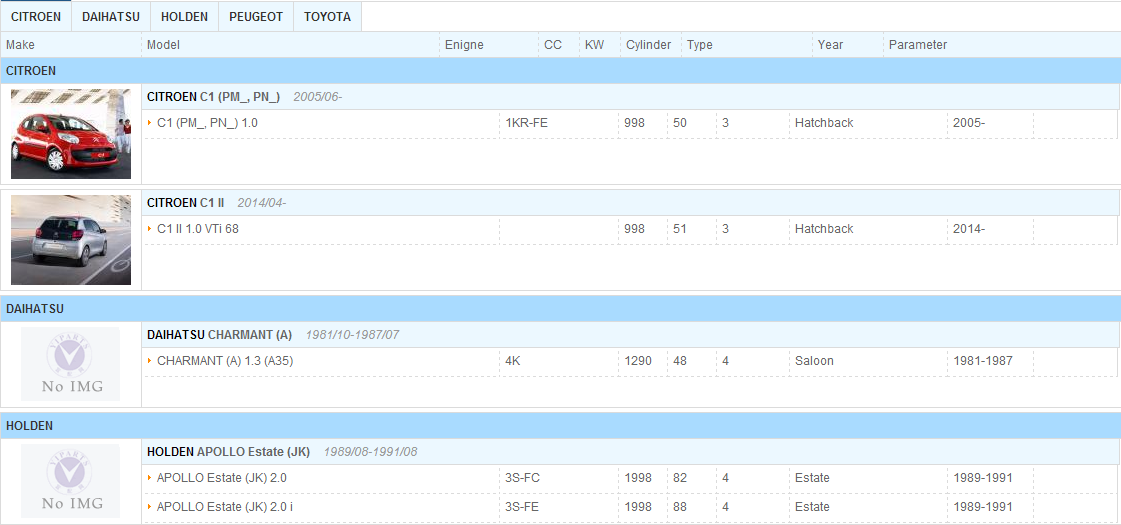1121x525 pixels.
Task: Click arrow bullet beside CHARMANT (A) 1.3
Action: 149,360
